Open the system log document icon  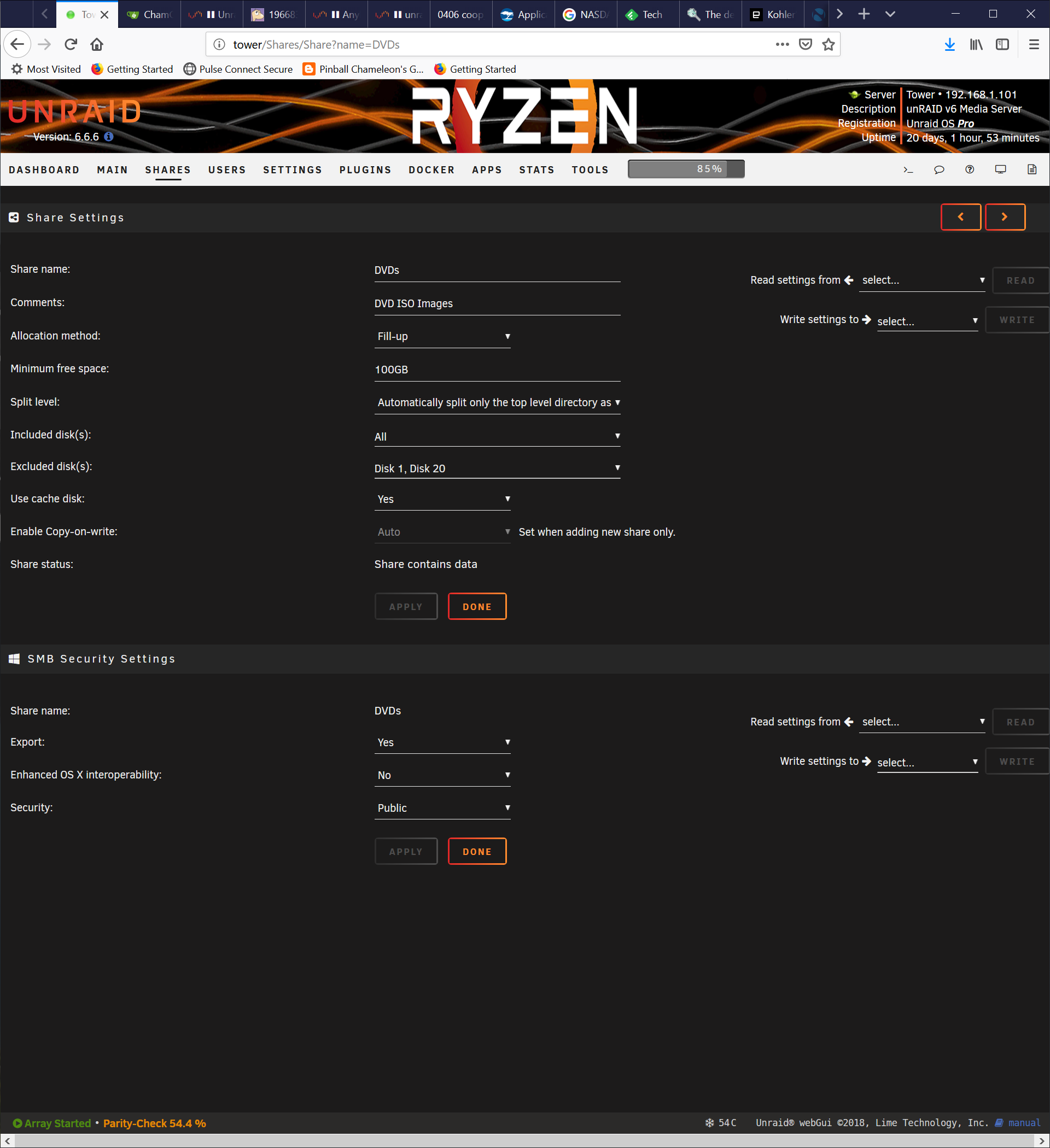pos(1032,169)
